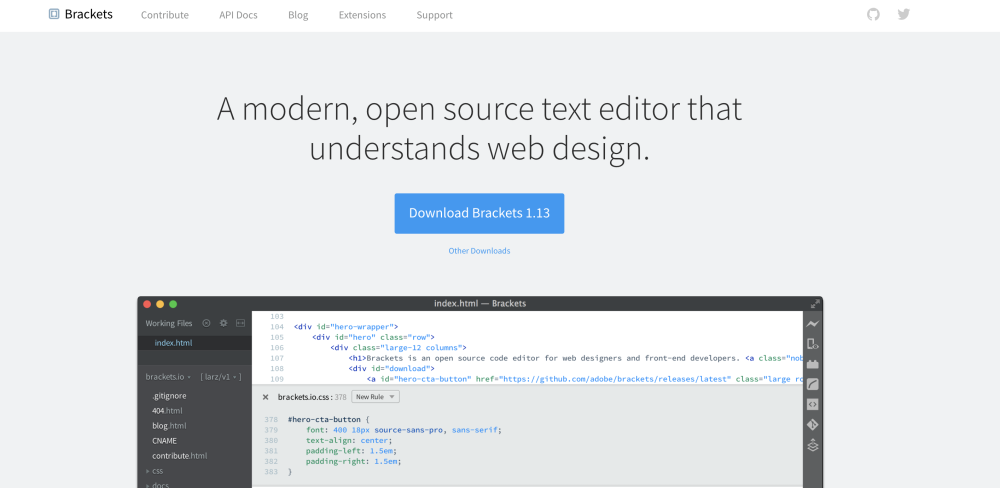
Task: Click the circled X icon beside Working Files
Action: pos(206,323)
